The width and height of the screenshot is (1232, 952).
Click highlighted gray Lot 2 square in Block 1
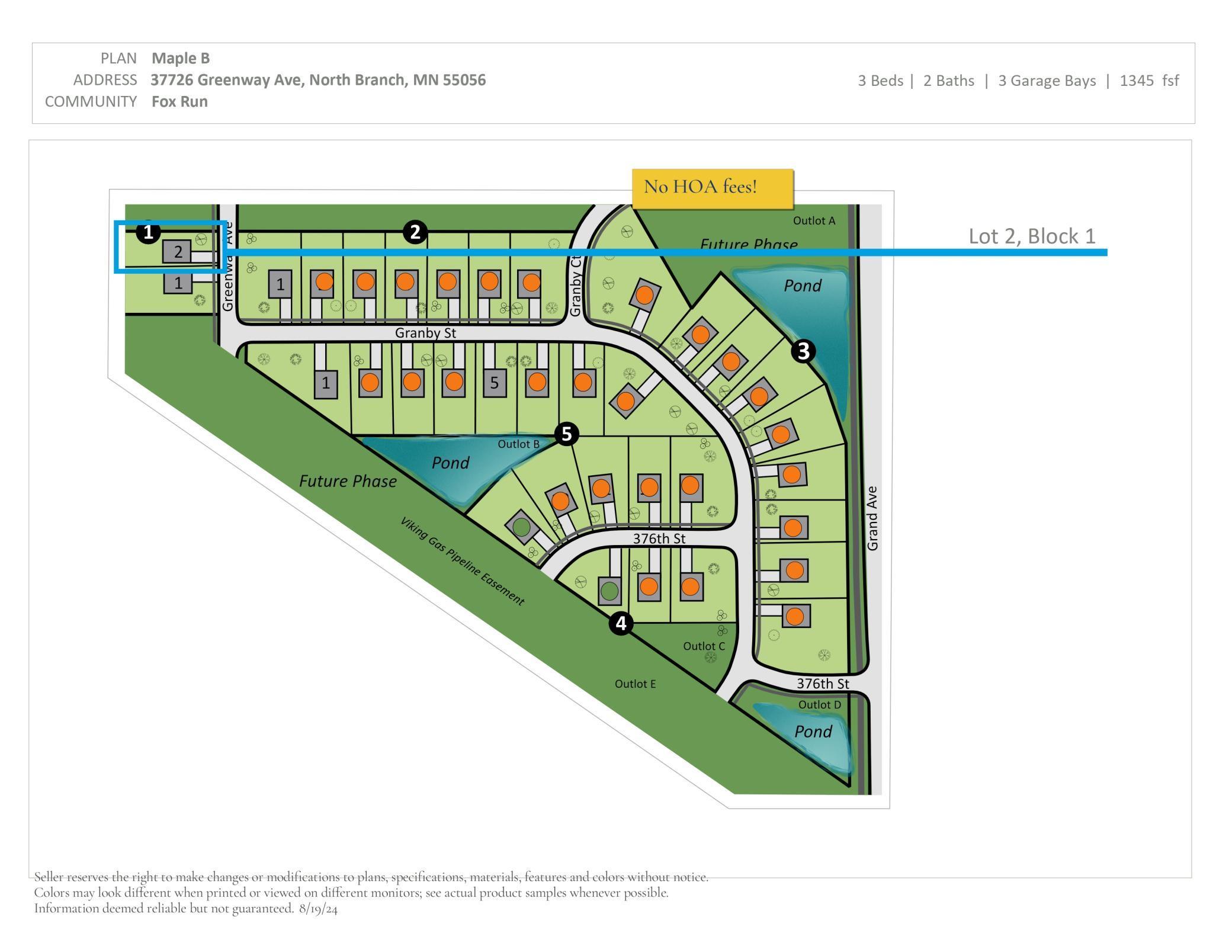(178, 252)
